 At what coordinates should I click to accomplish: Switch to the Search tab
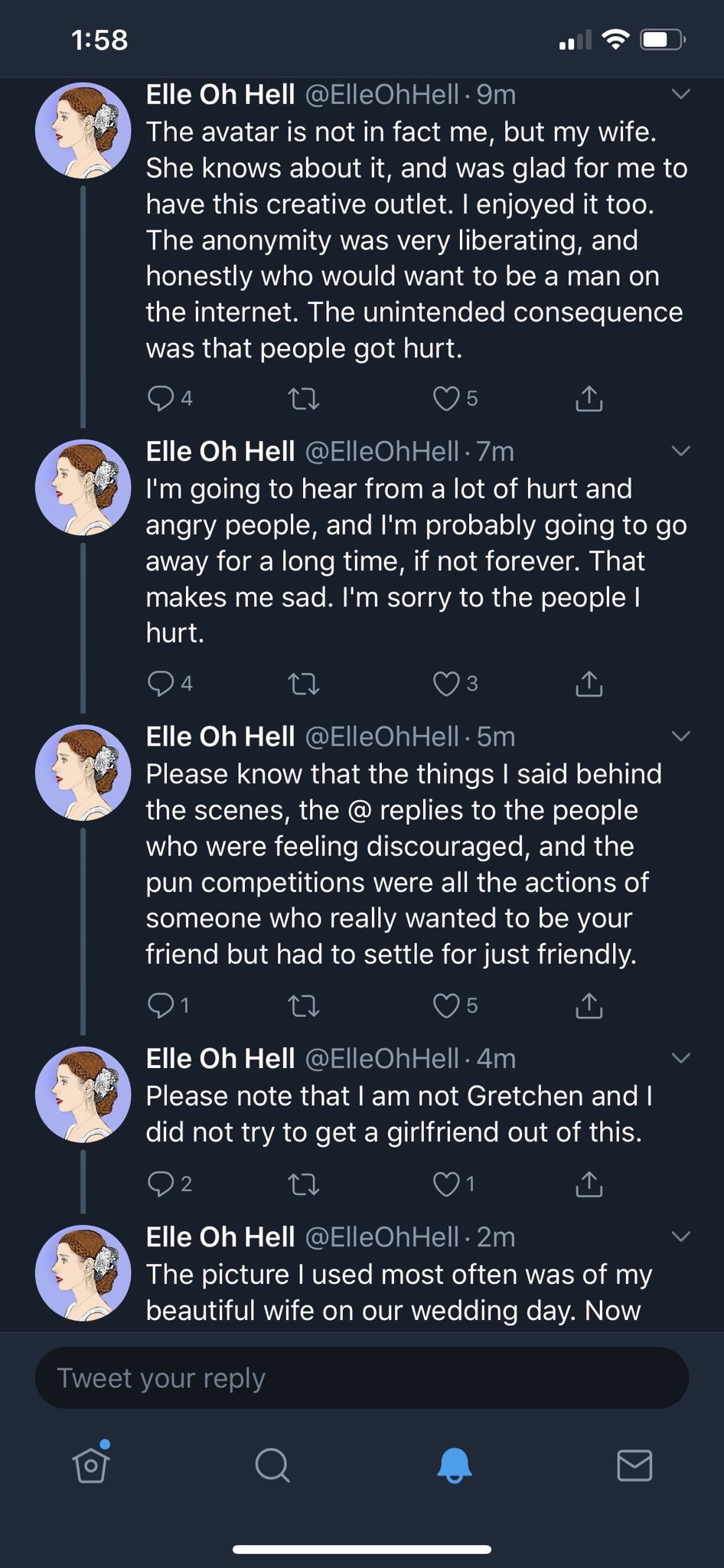(x=272, y=1465)
